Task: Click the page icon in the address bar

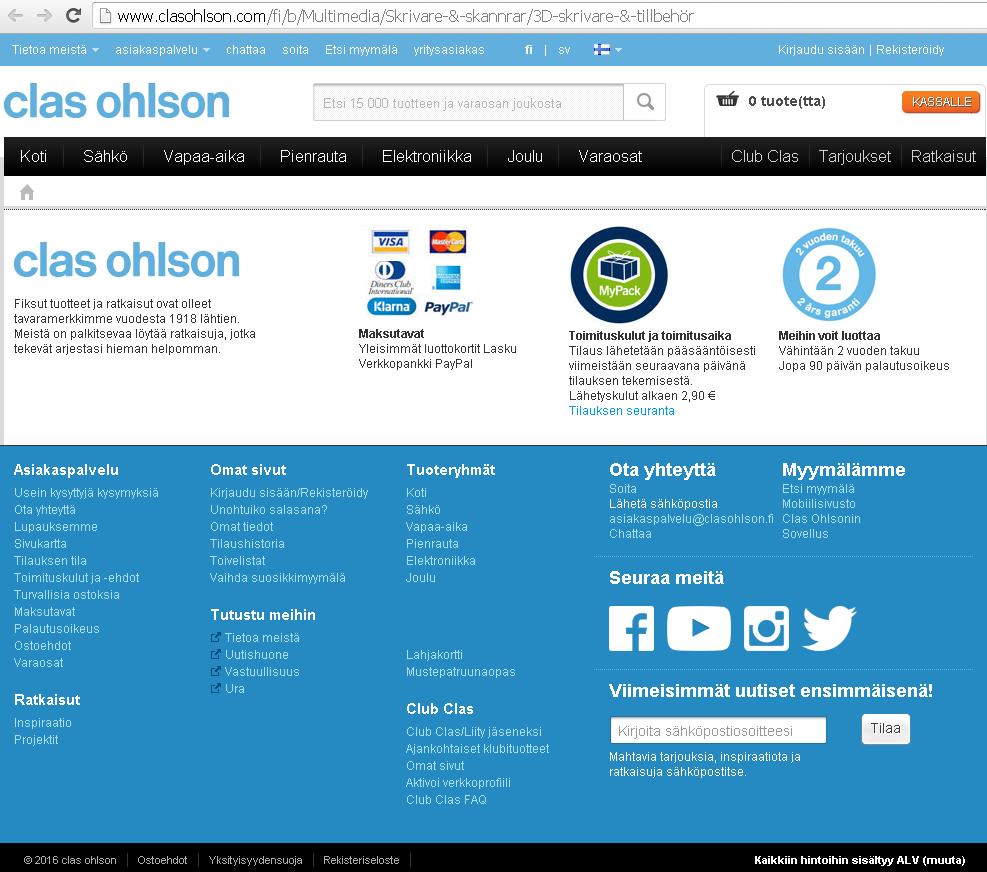Action: 106,16
